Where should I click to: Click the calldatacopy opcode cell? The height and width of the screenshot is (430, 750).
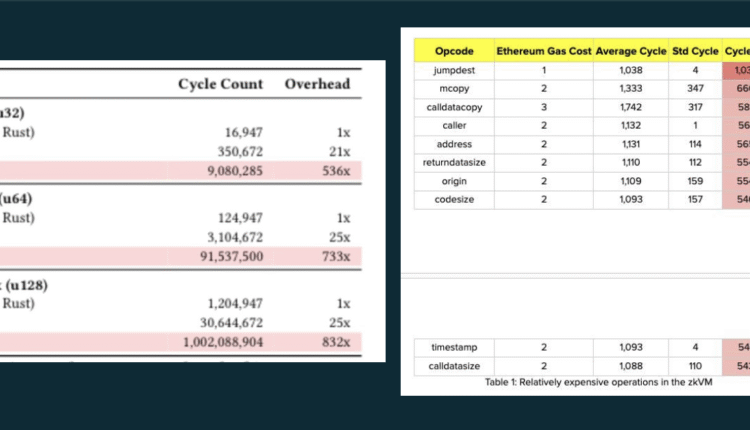click(x=454, y=107)
